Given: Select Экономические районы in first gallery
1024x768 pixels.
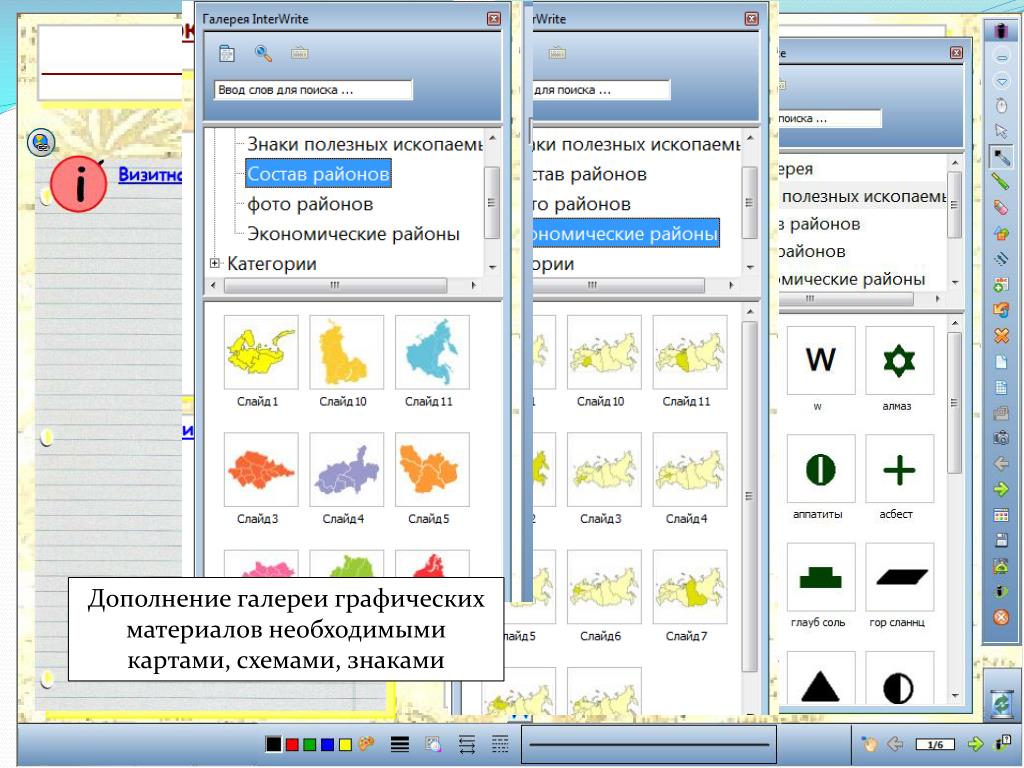Looking at the screenshot, I should [353, 234].
